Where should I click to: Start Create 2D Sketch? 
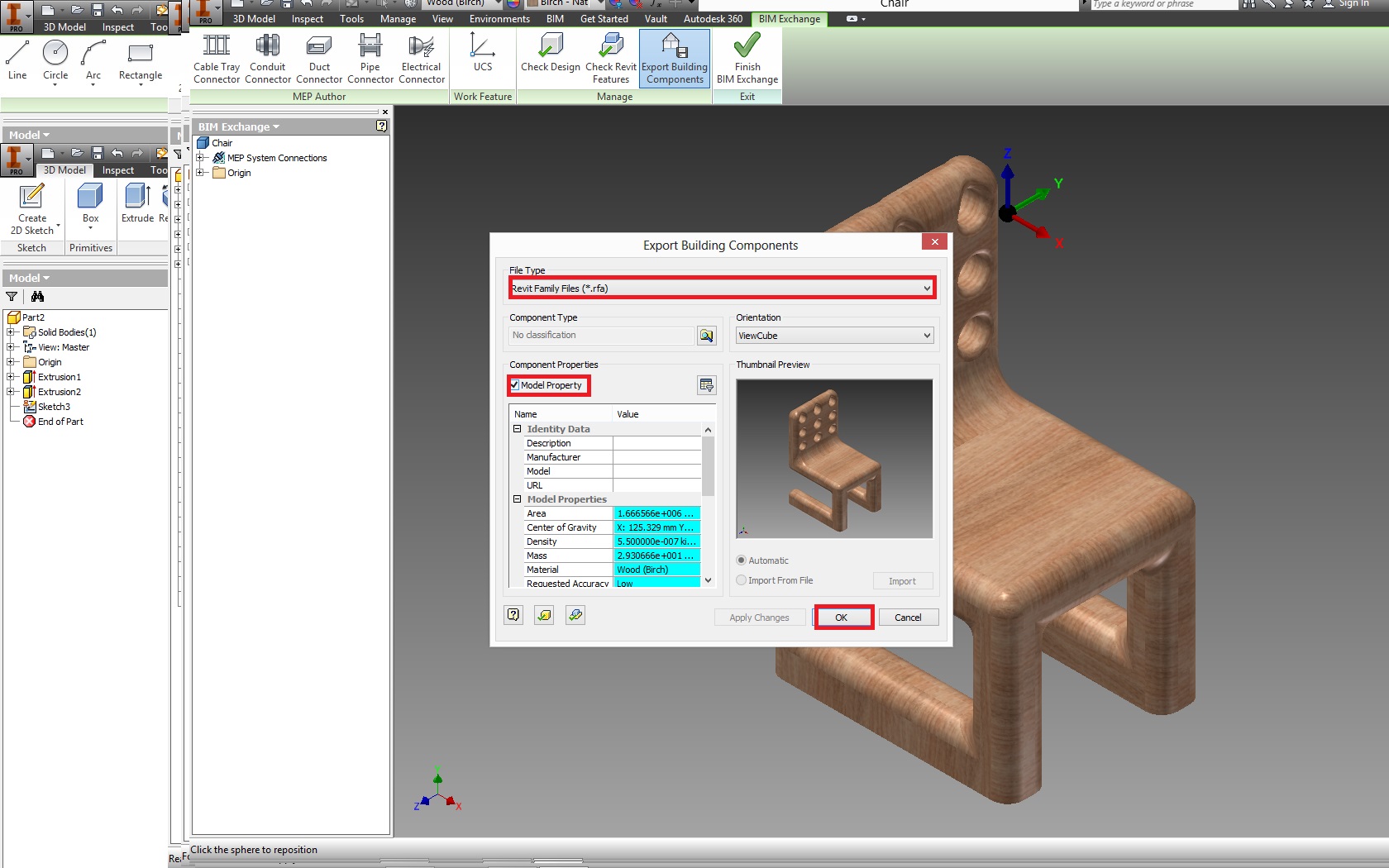tap(32, 210)
